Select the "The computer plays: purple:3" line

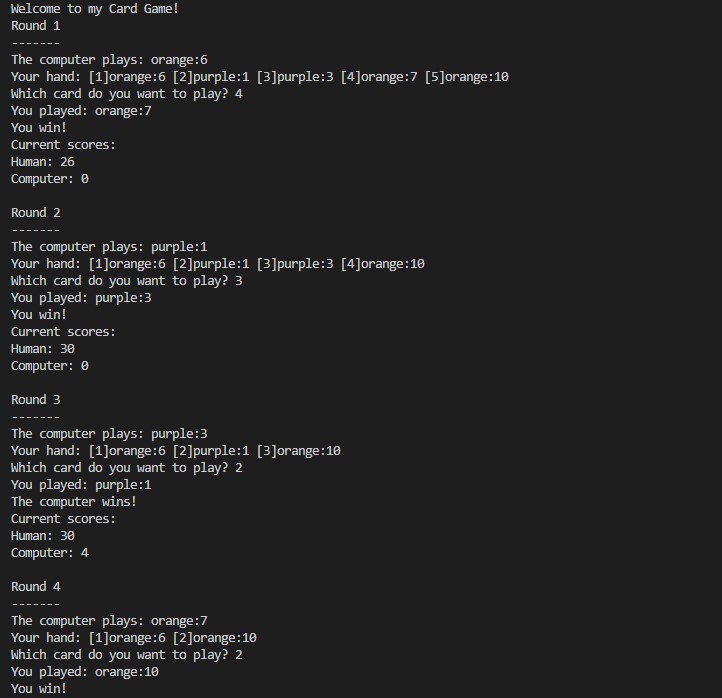click(109, 434)
